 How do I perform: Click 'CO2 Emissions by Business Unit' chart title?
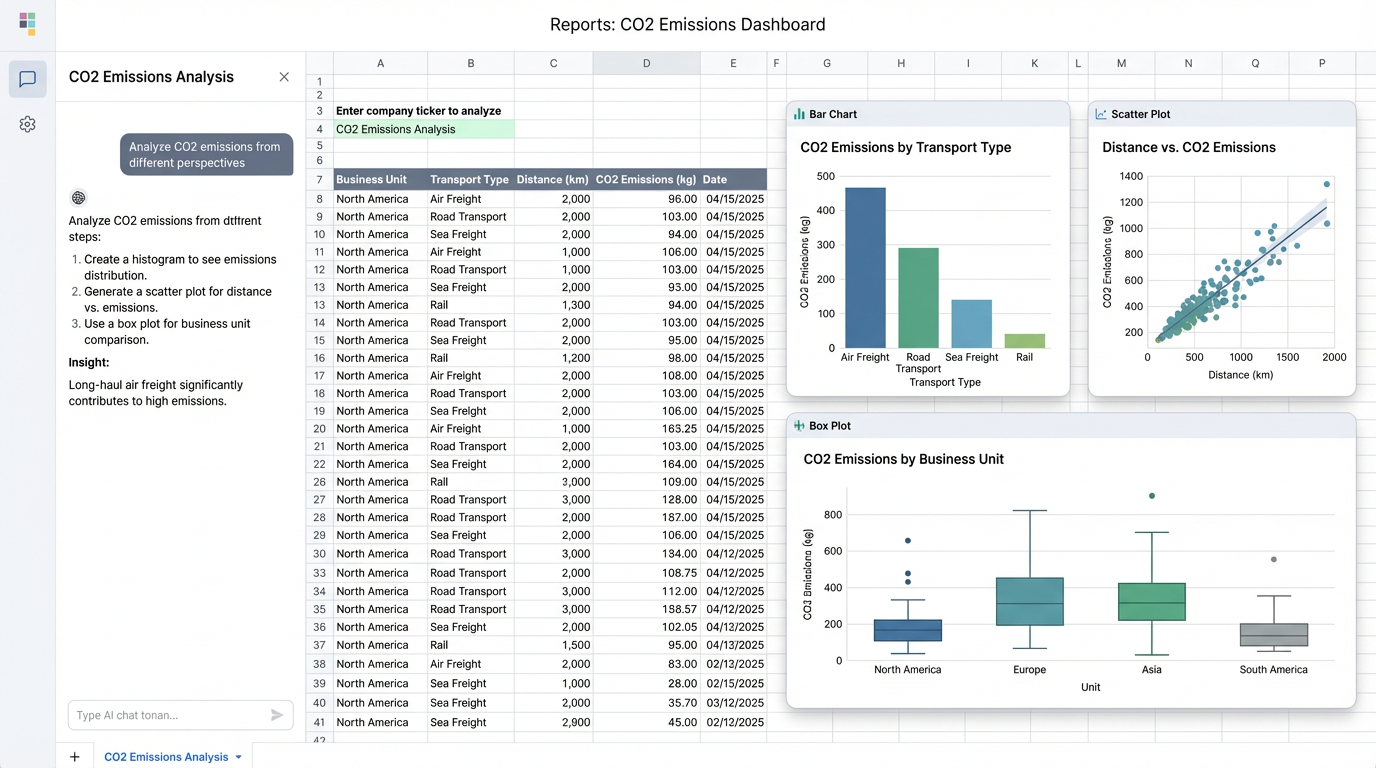(904, 459)
